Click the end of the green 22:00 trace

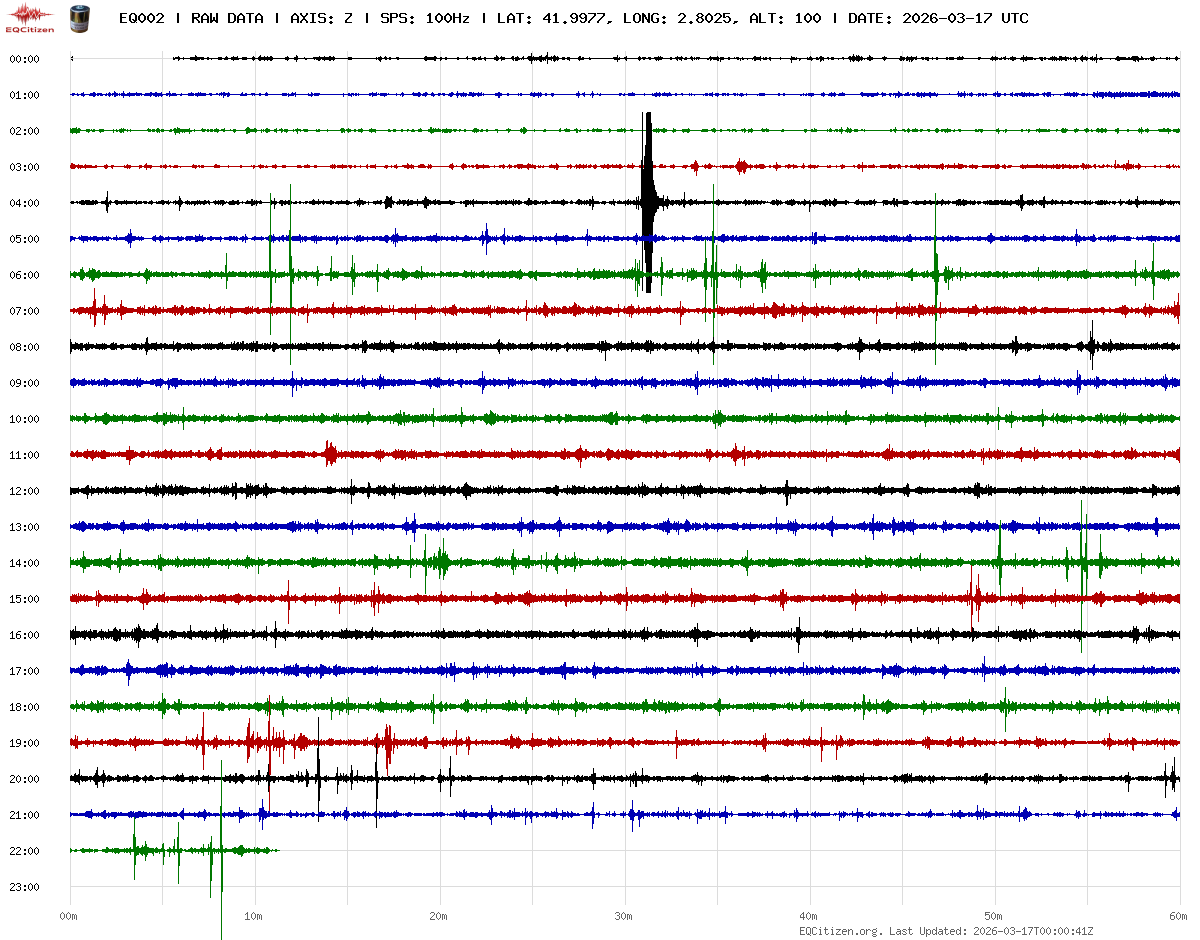pyautogui.click(x=277, y=851)
